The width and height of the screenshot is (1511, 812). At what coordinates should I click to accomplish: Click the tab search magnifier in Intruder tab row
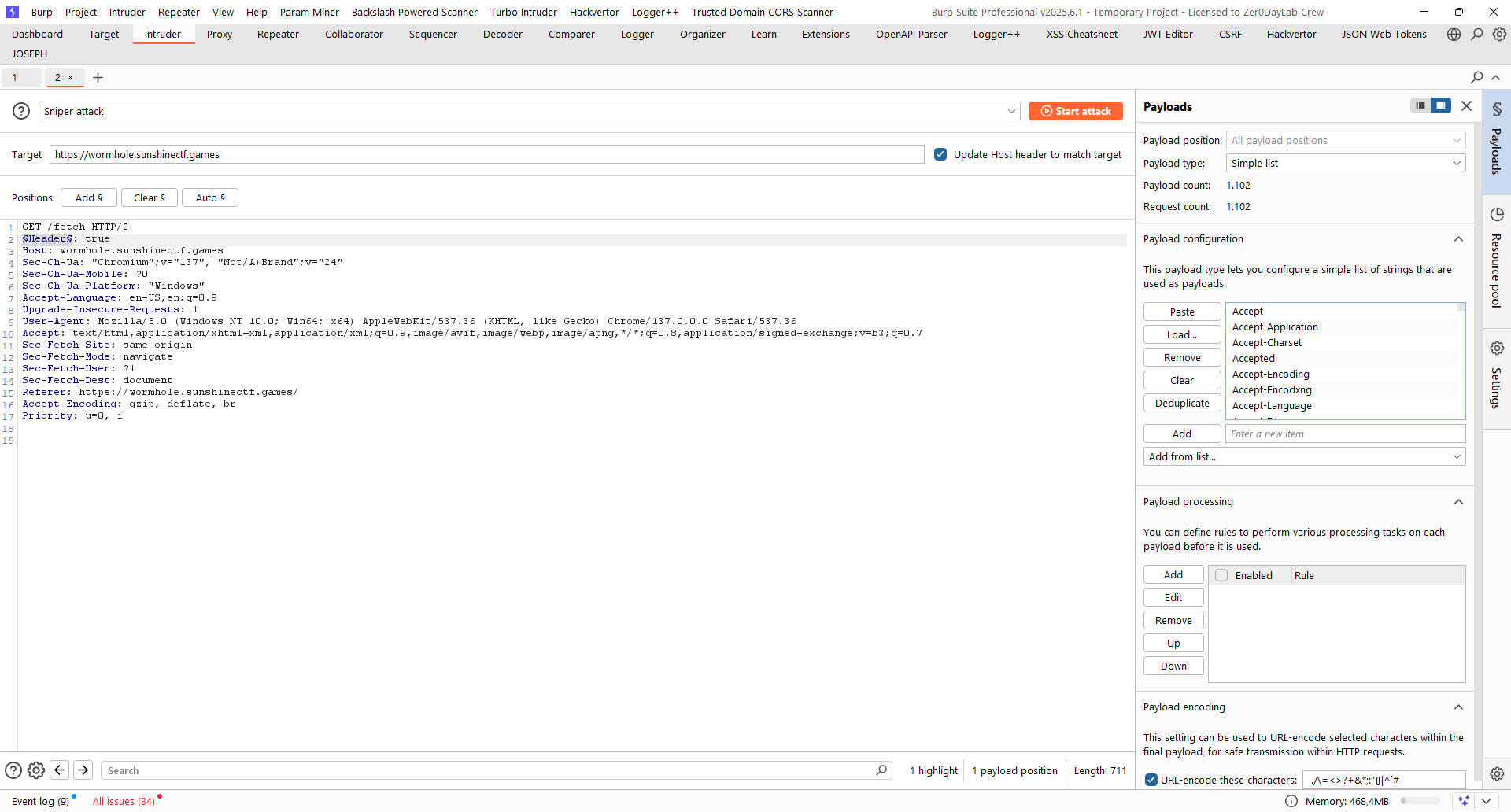click(1477, 77)
